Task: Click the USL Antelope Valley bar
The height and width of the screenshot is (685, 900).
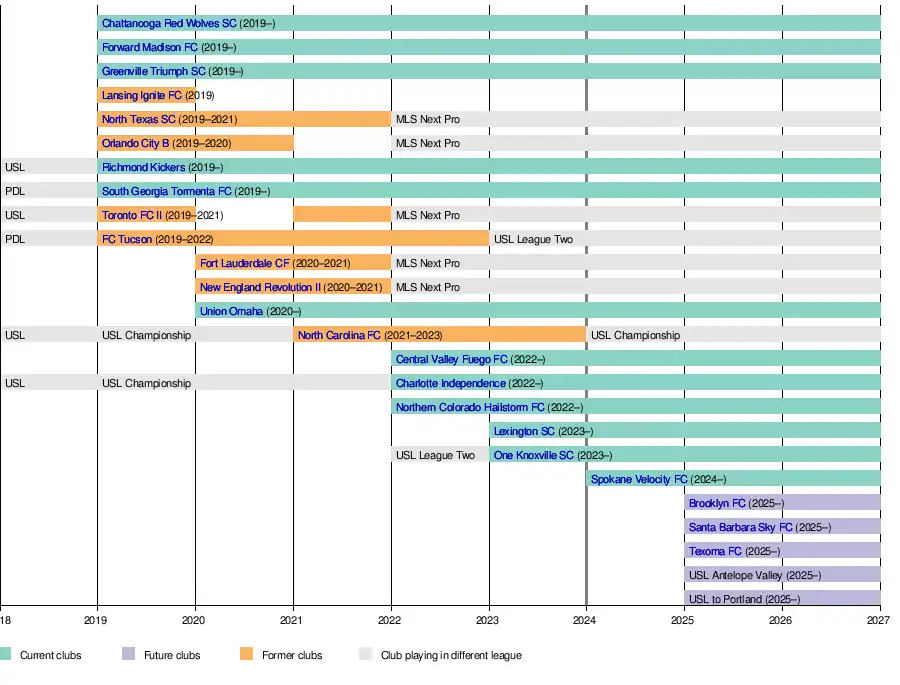Action: [x=782, y=575]
